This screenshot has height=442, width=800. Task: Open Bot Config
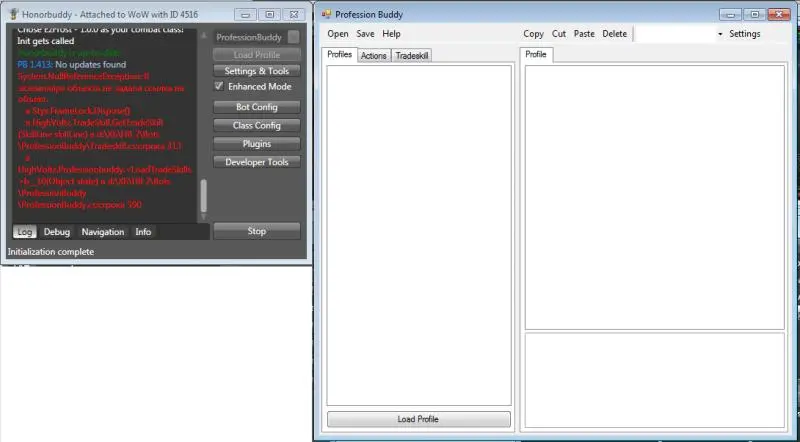coord(257,107)
